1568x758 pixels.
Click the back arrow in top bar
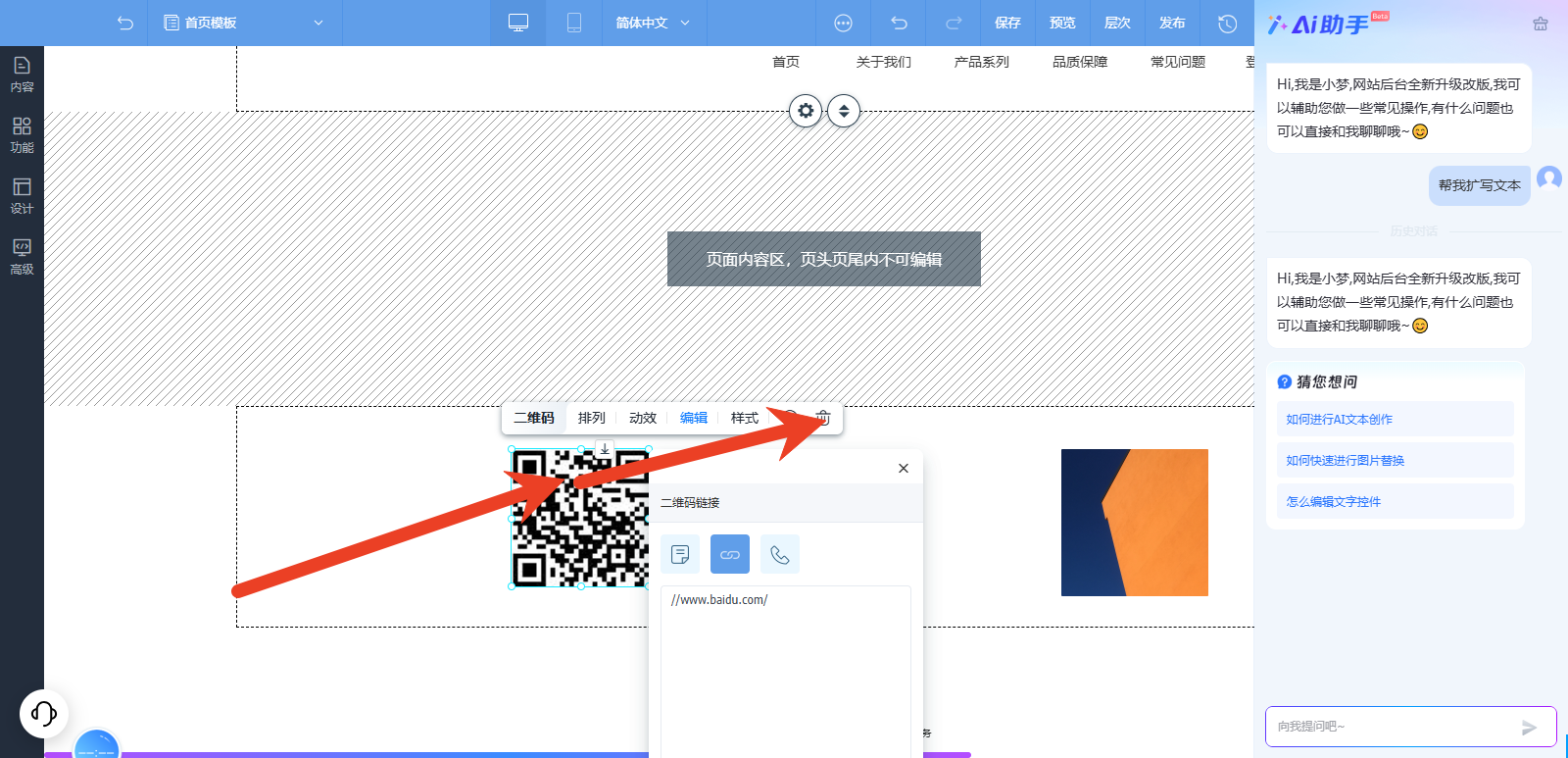tap(125, 23)
